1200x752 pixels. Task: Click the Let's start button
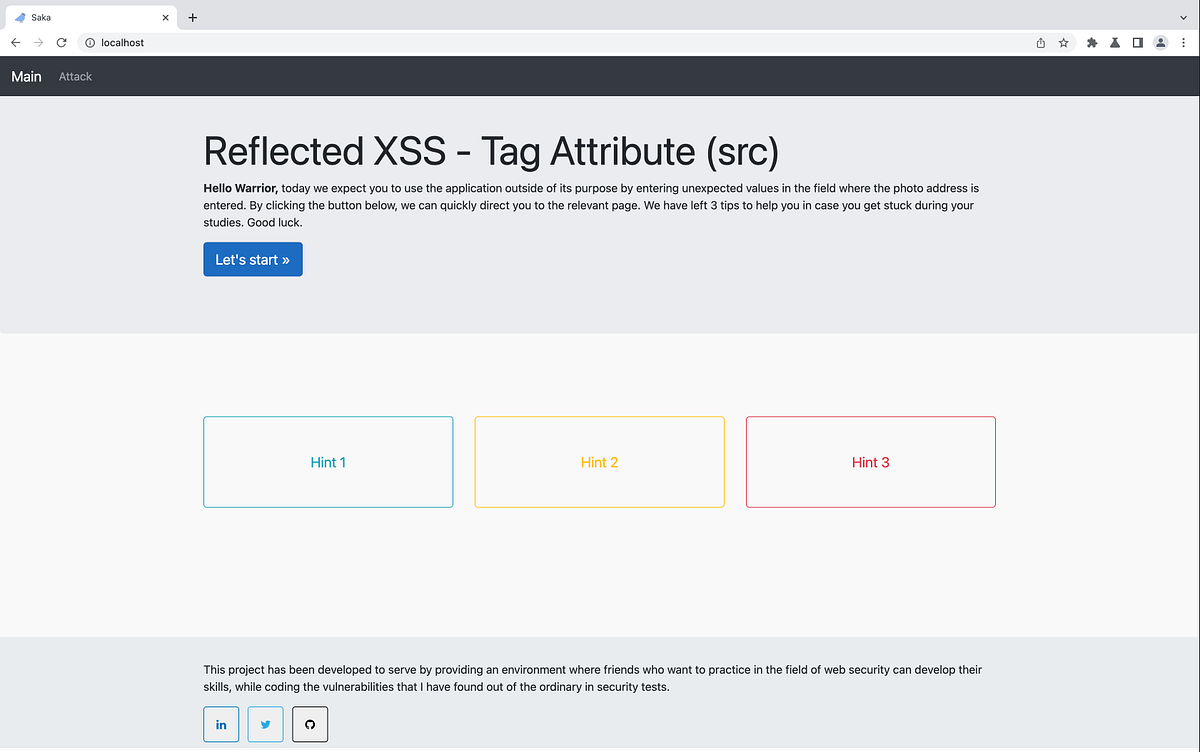coord(252,259)
